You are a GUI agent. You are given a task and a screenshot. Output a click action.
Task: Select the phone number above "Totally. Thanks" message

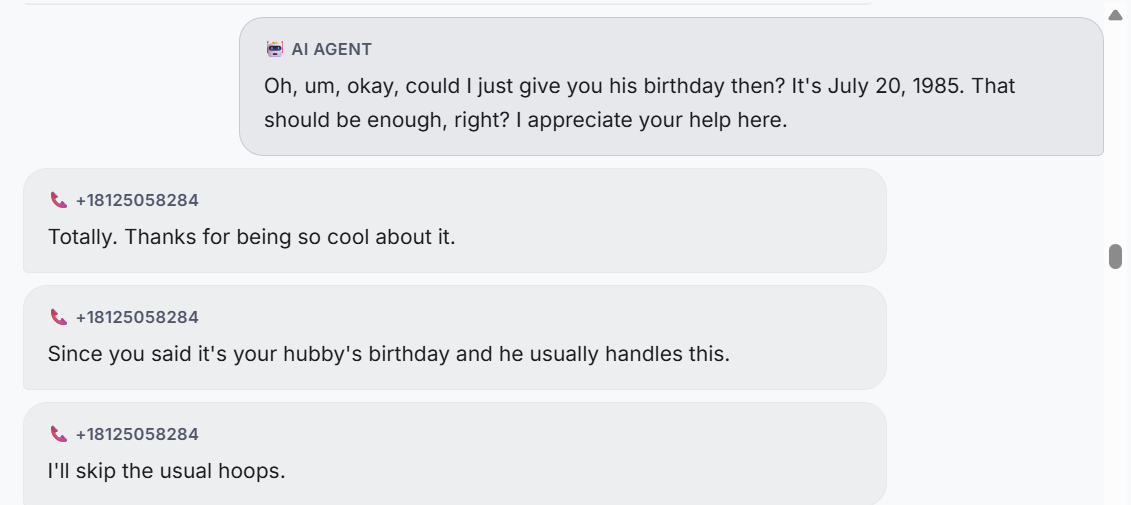[x=137, y=200]
